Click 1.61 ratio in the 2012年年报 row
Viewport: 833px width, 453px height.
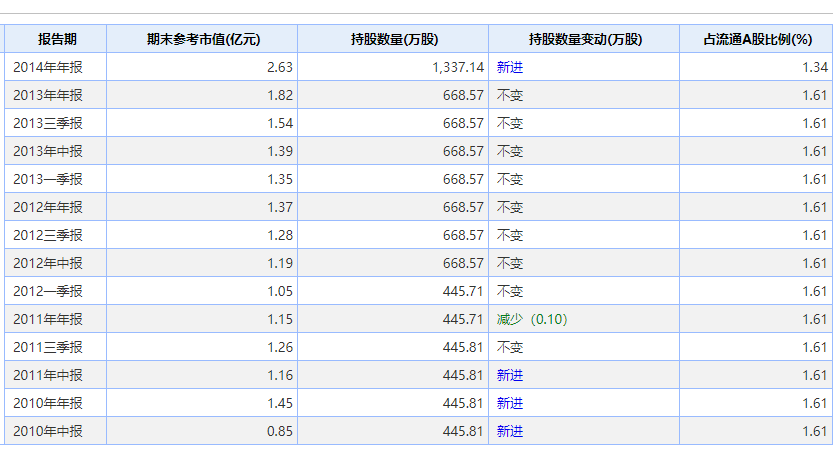756,207
